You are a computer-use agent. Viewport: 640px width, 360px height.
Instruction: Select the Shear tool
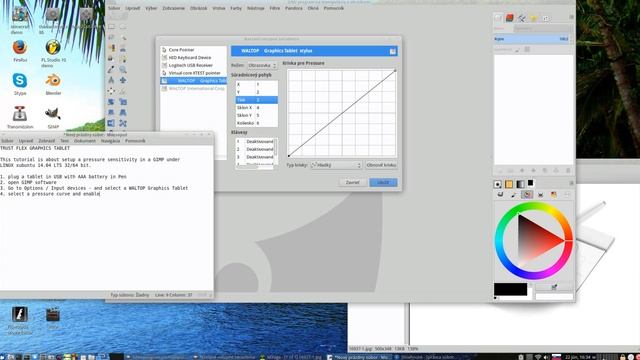click(111, 112)
